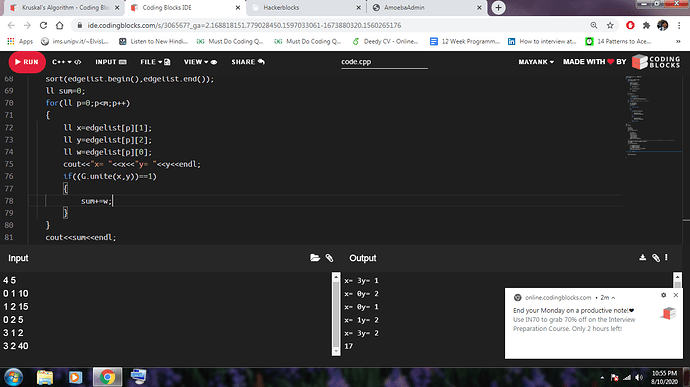Download output using Output panel icon
This screenshot has height=387, width=690.
pos(642,258)
